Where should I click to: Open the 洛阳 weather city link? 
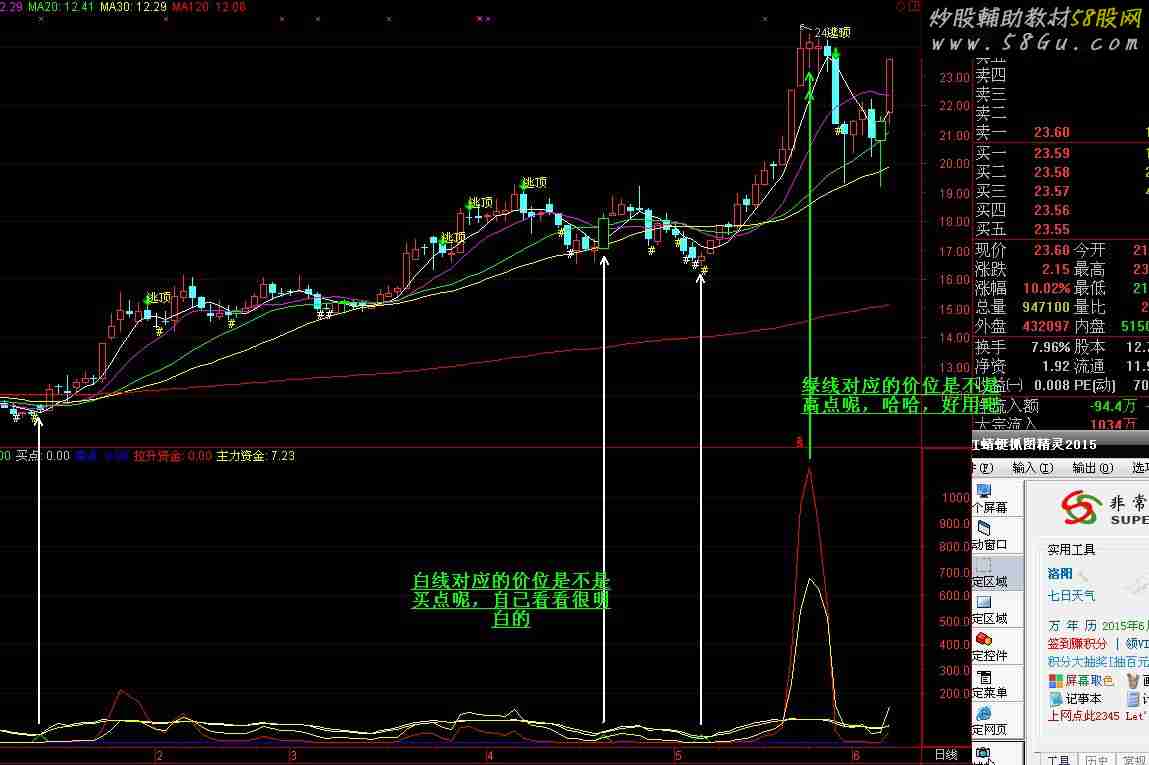click(x=1060, y=573)
